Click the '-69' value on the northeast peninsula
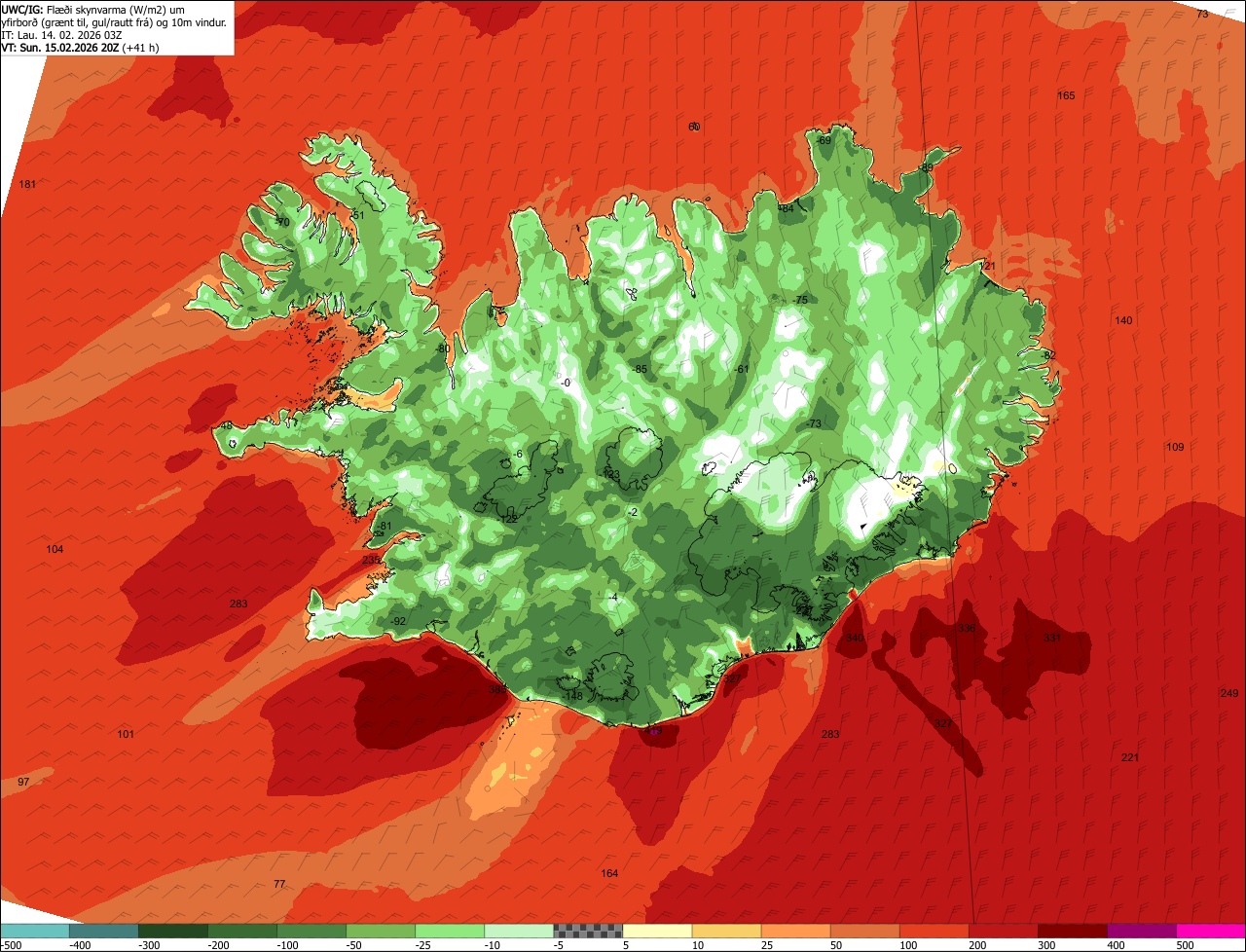1246x952 pixels. pos(824,140)
